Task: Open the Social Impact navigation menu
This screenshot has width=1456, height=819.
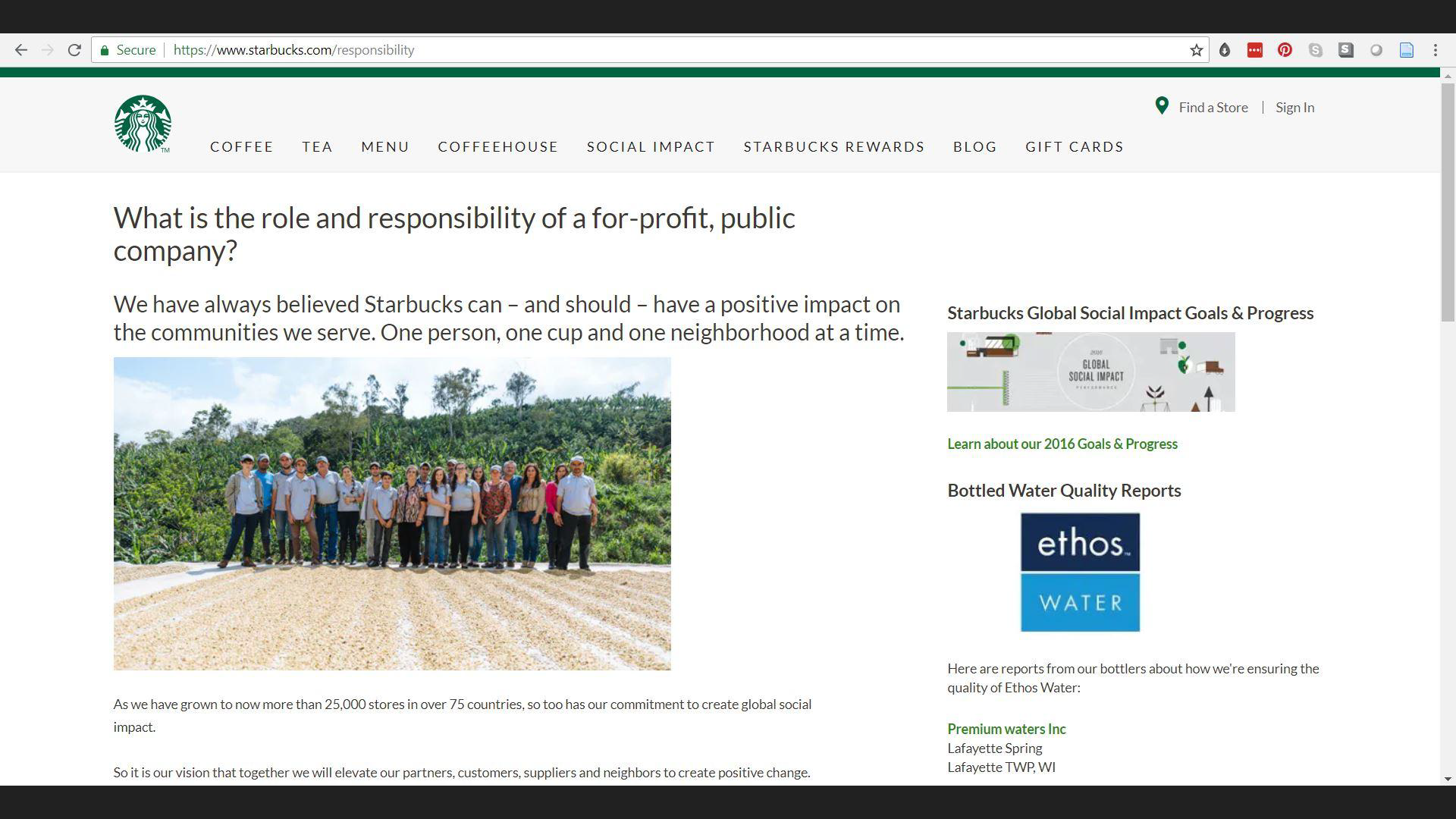Action: coord(651,147)
